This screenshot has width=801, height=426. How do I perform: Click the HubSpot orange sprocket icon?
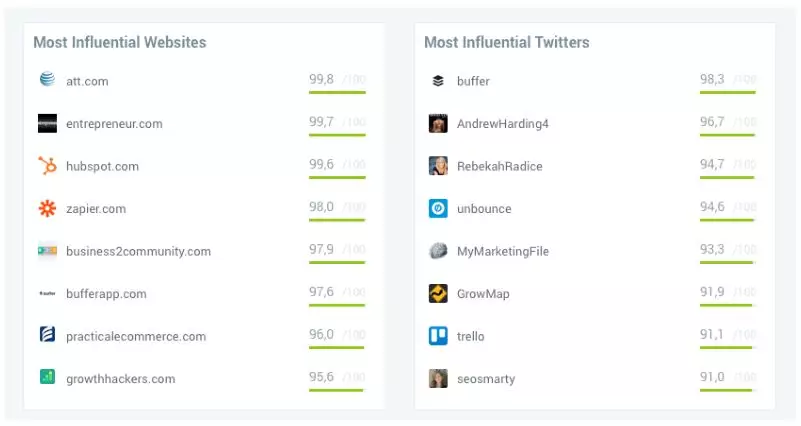pyautogui.click(x=47, y=166)
